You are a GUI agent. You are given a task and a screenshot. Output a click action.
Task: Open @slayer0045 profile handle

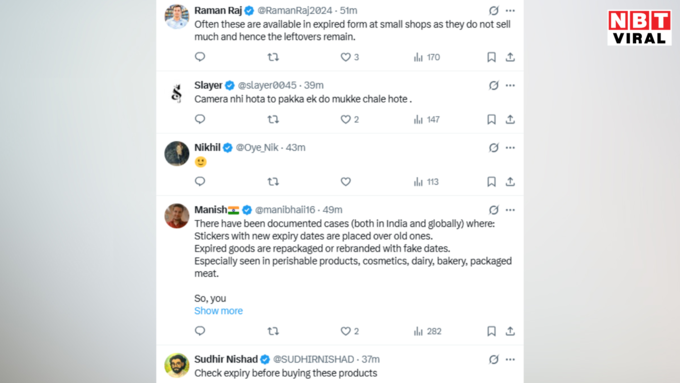[267, 85]
